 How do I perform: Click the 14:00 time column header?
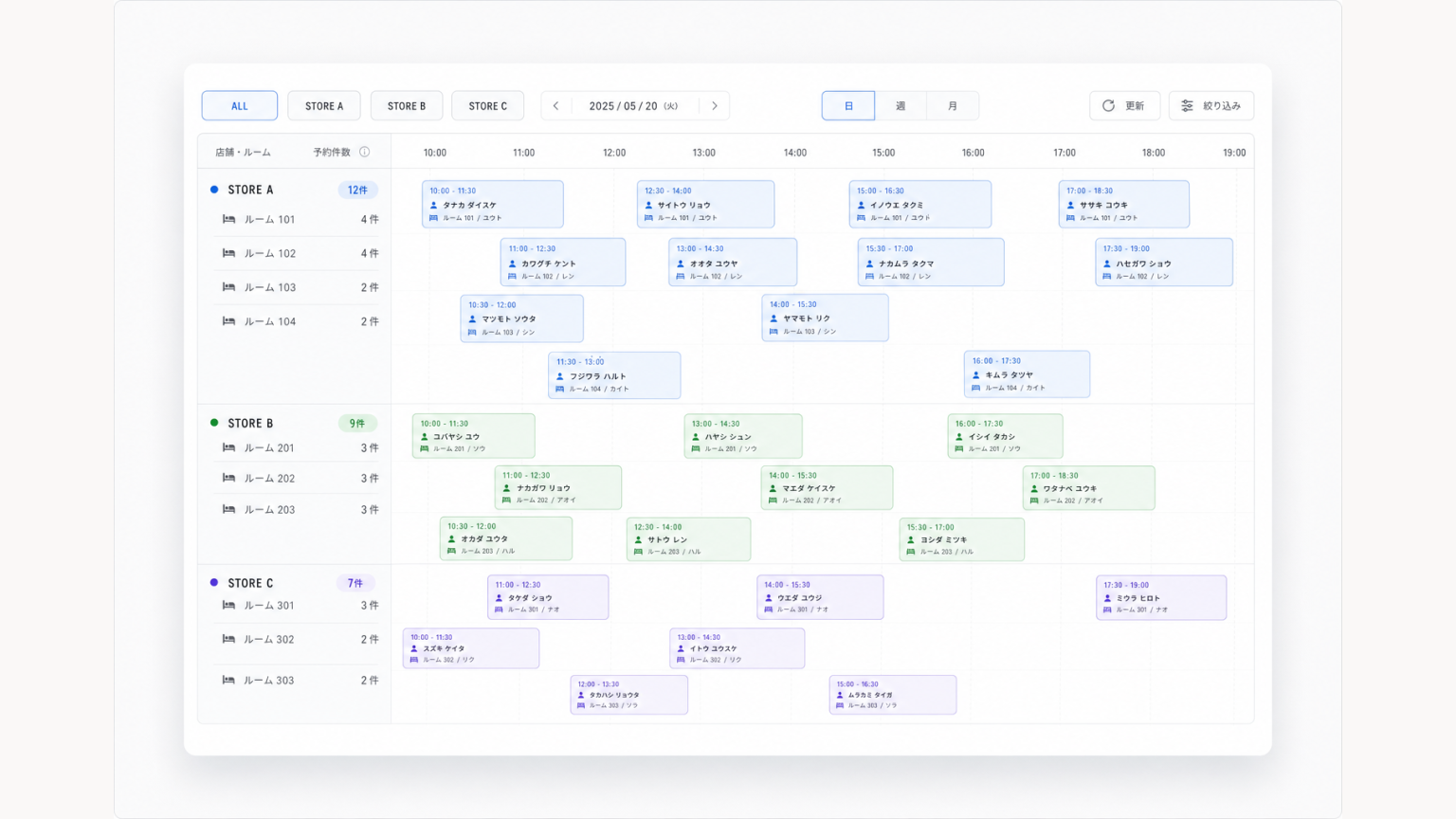click(795, 153)
